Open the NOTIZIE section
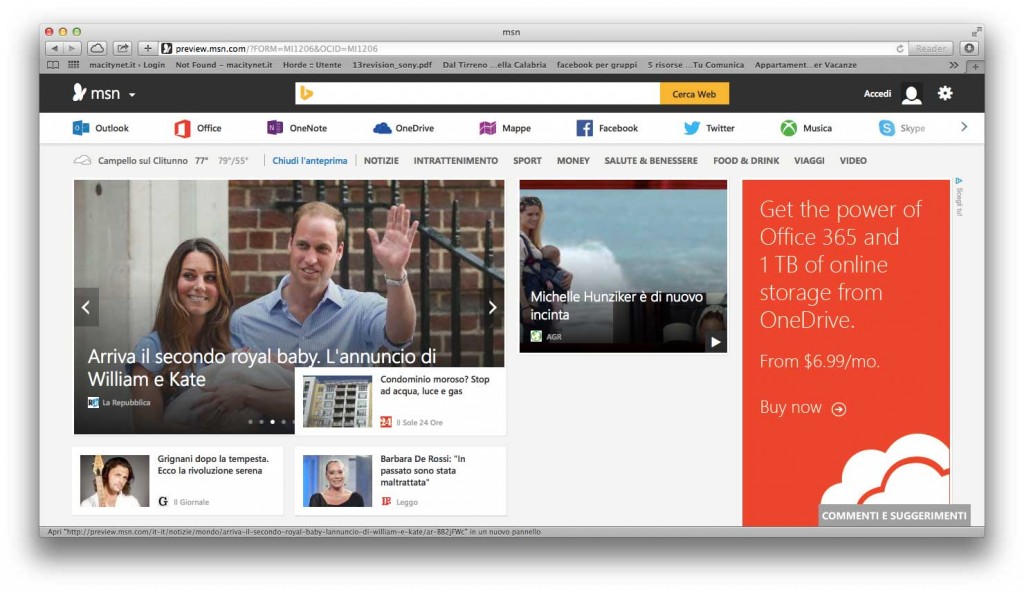1024x592 pixels. coord(381,160)
